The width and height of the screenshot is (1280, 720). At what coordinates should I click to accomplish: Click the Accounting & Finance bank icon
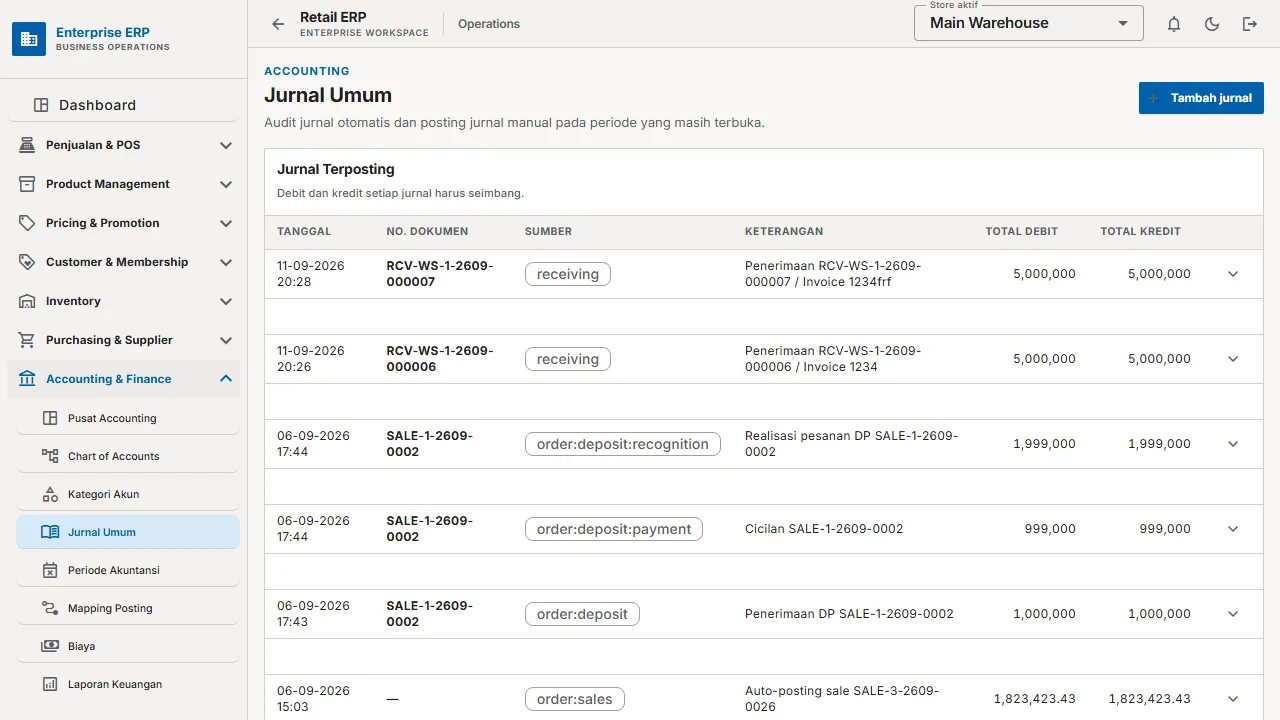point(27,379)
